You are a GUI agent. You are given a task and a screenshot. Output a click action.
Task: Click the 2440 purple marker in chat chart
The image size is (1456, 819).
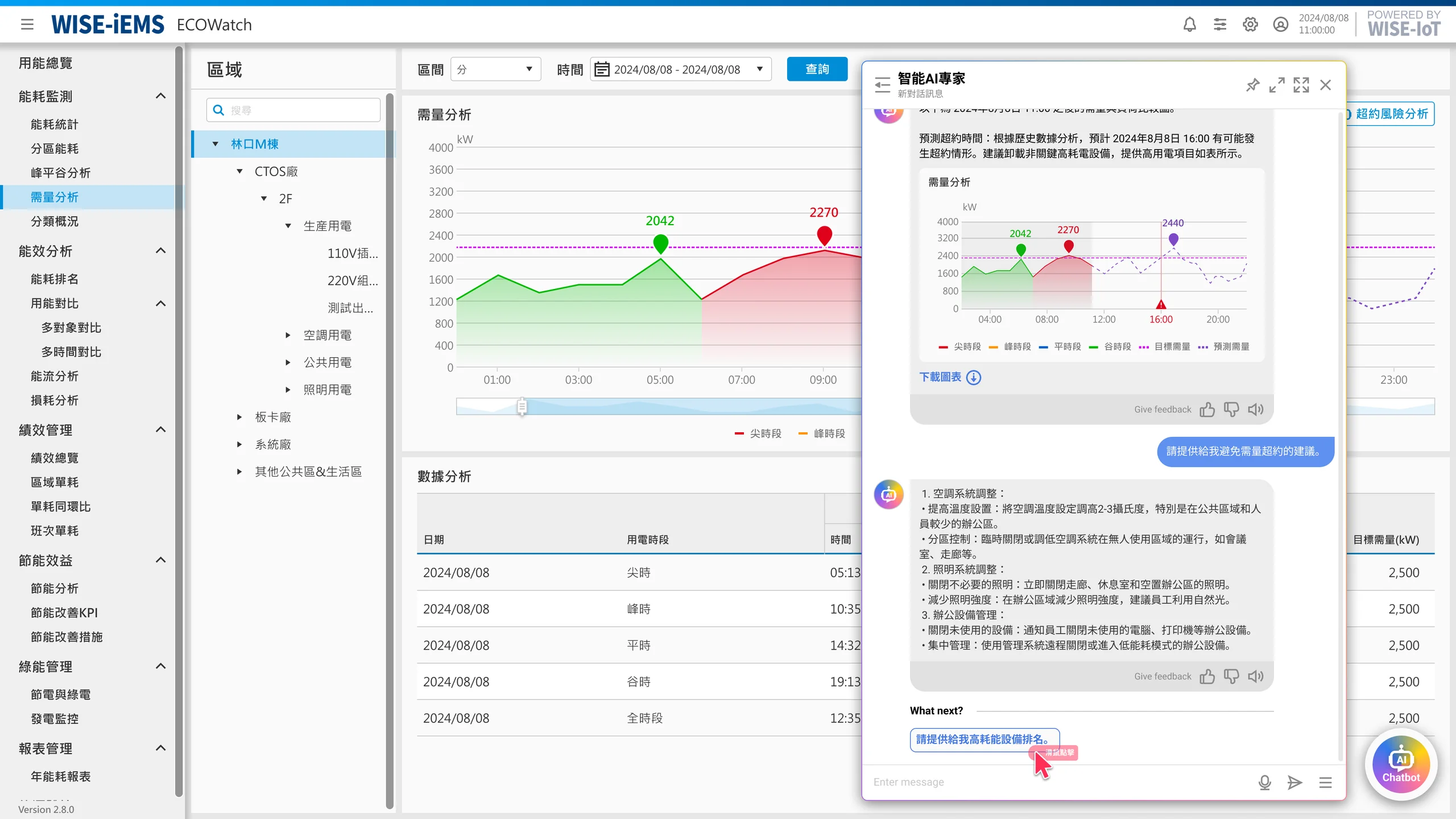click(x=1173, y=239)
